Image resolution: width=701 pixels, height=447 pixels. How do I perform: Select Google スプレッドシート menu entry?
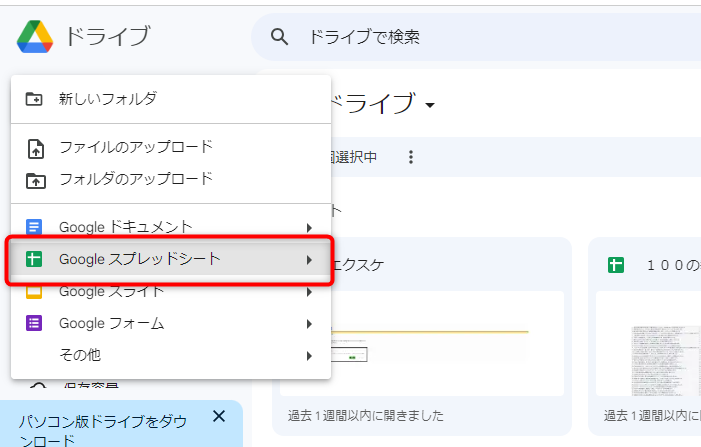(x=171, y=259)
